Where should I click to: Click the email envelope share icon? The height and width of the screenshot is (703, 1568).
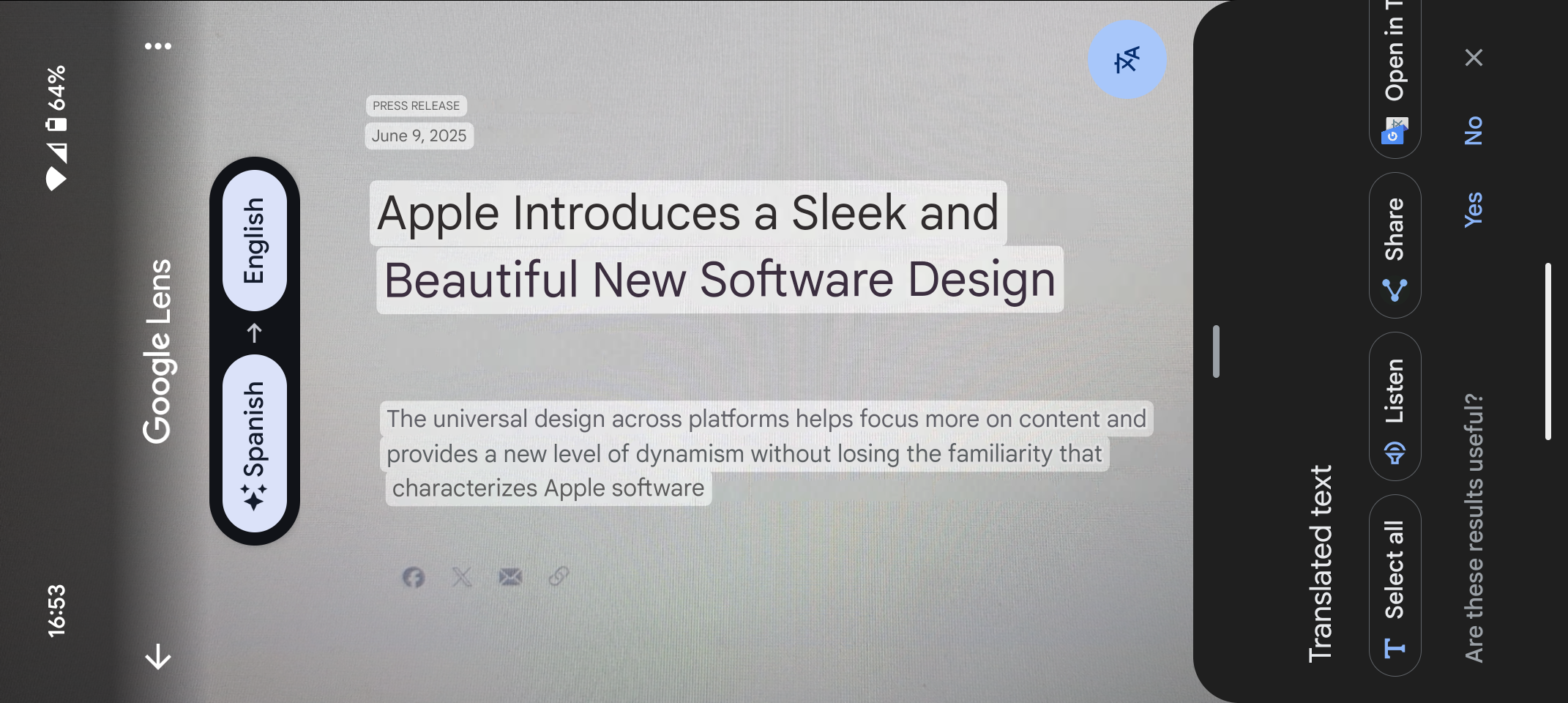[510, 577]
